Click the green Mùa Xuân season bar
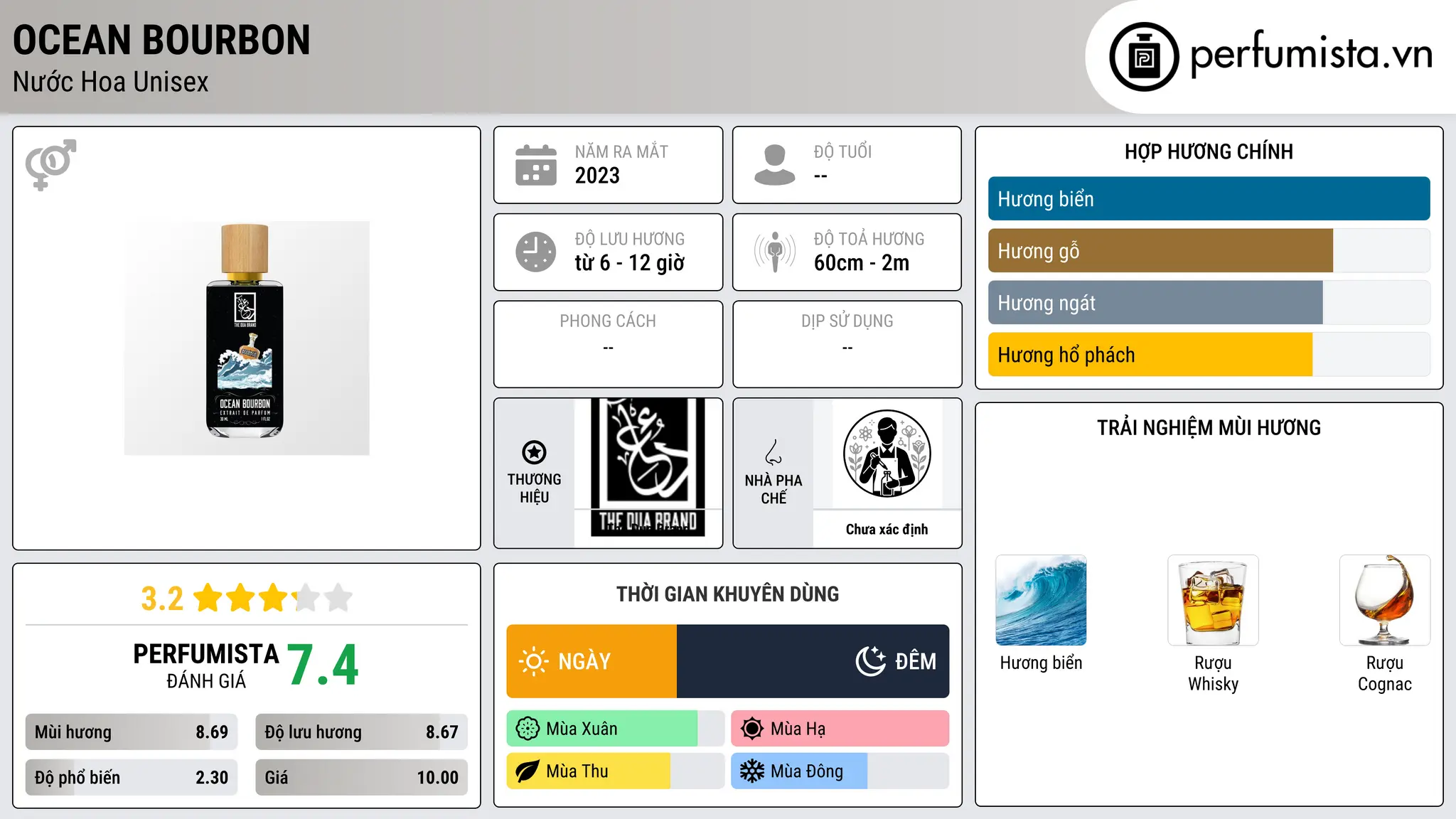Viewport: 1456px width, 819px height. coord(602,729)
